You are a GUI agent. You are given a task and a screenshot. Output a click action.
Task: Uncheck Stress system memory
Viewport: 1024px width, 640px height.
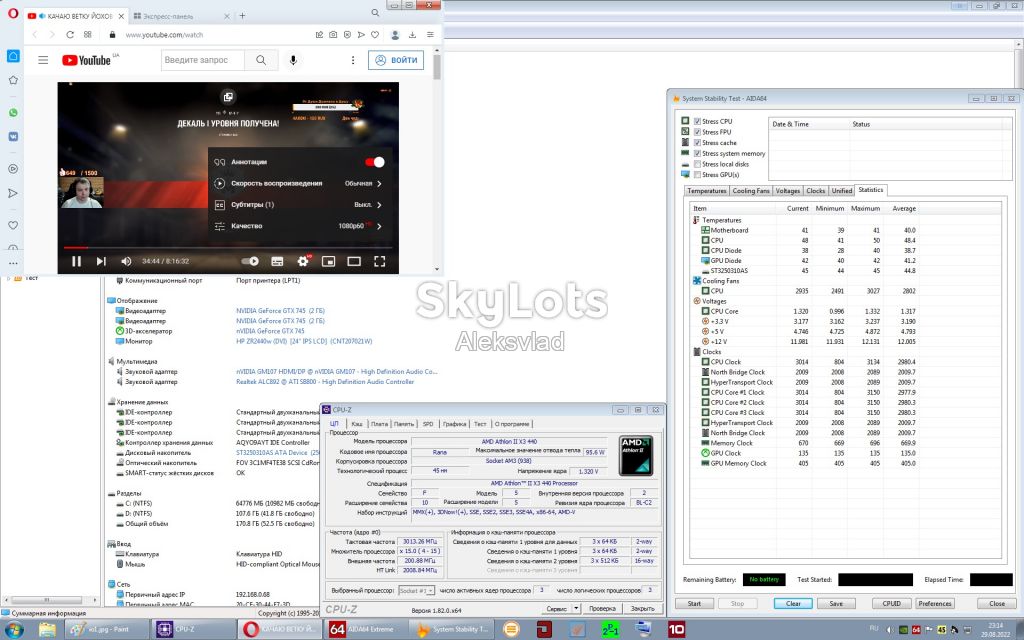pos(697,153)
